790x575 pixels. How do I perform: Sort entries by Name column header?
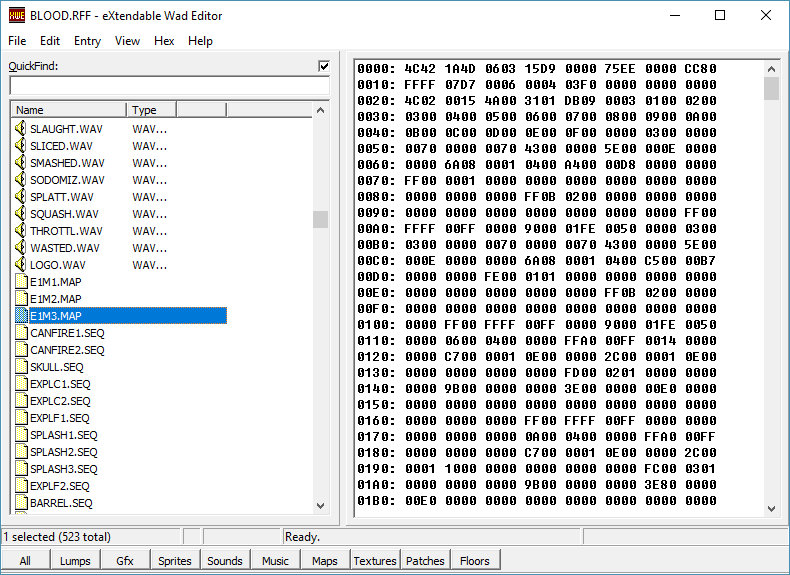point(68,110)
